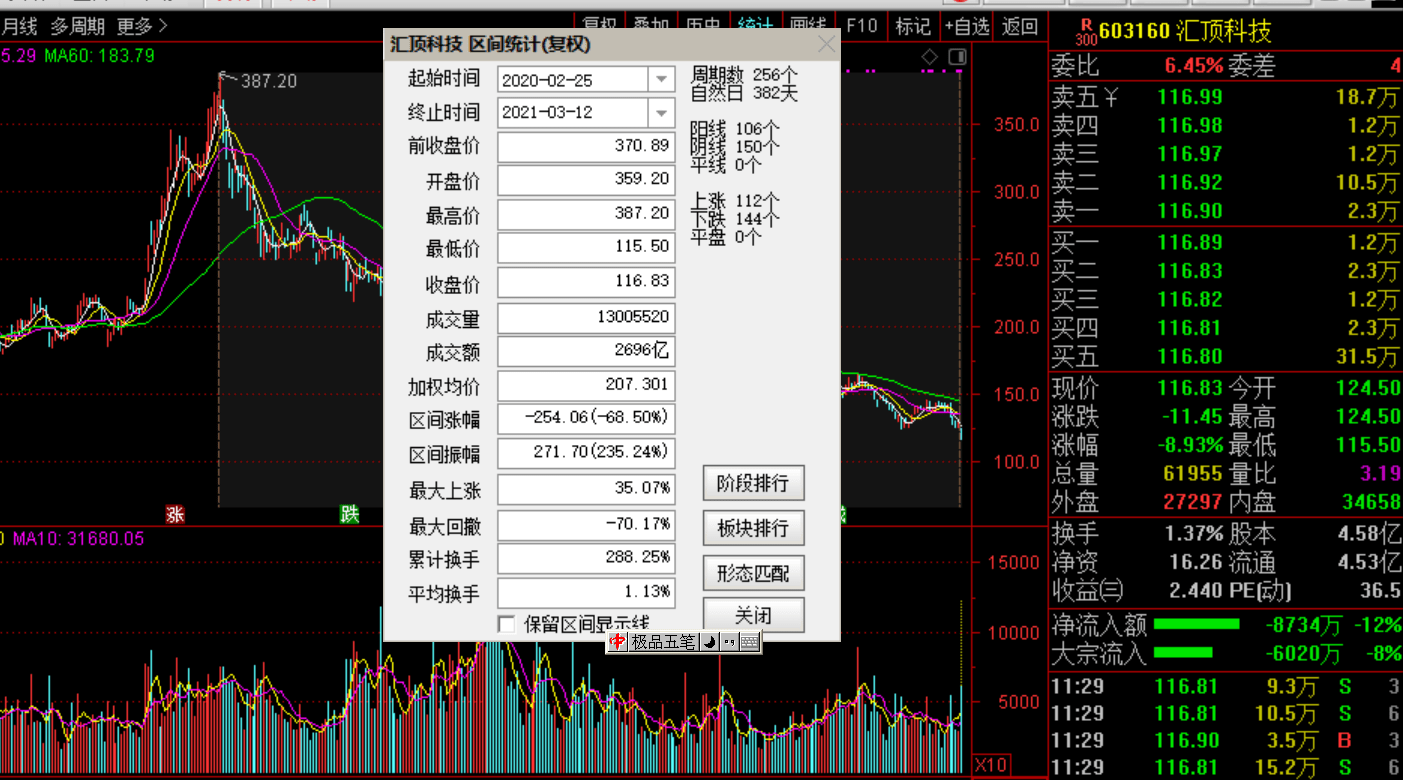The image size is (1403, 780).
Task: Open the 终止时间 date dropdown
Action: pyautogui.click(x=659, y=112)
